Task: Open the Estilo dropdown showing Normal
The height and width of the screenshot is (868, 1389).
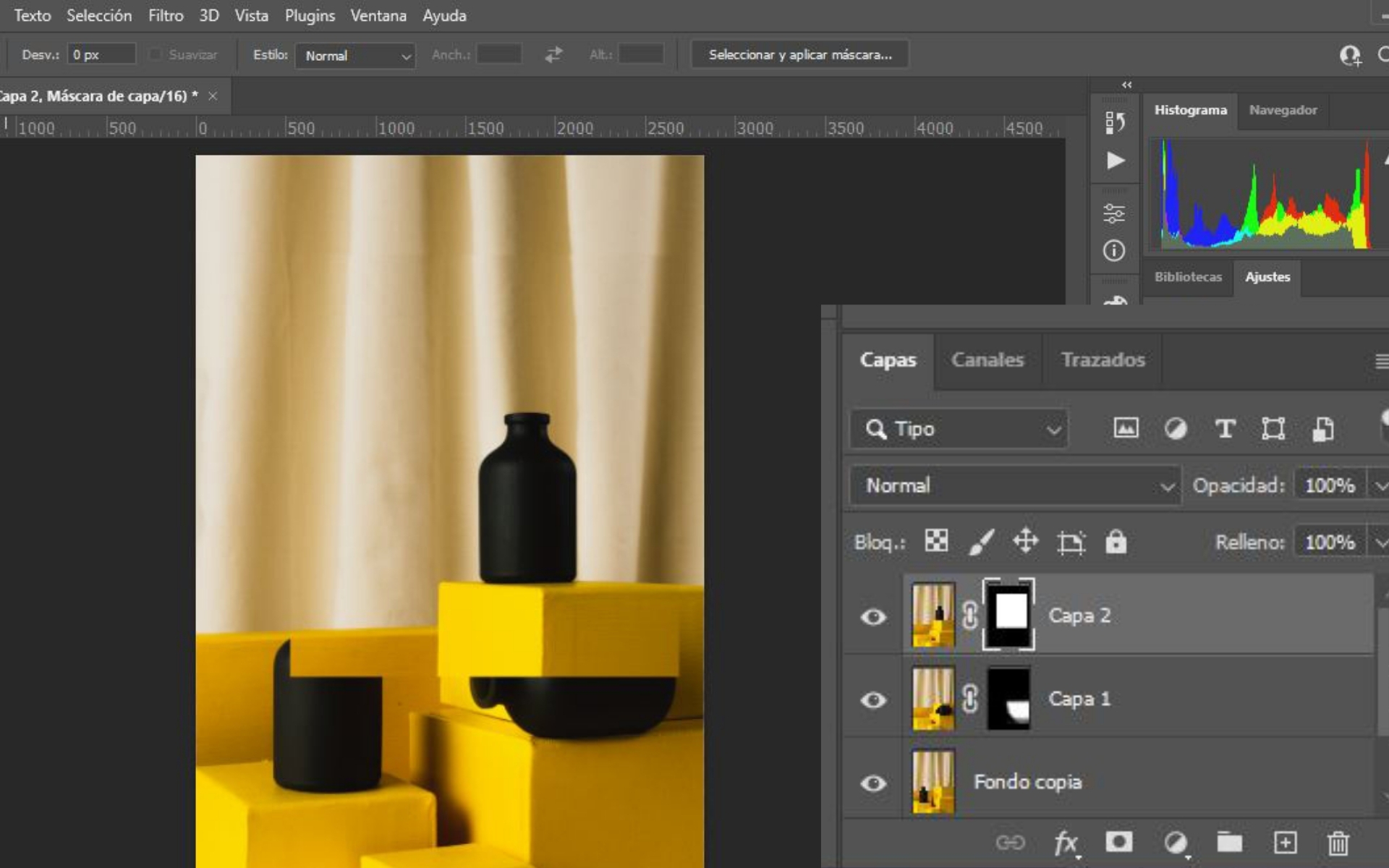Action: pyautogui.click(x=355, y=56)
